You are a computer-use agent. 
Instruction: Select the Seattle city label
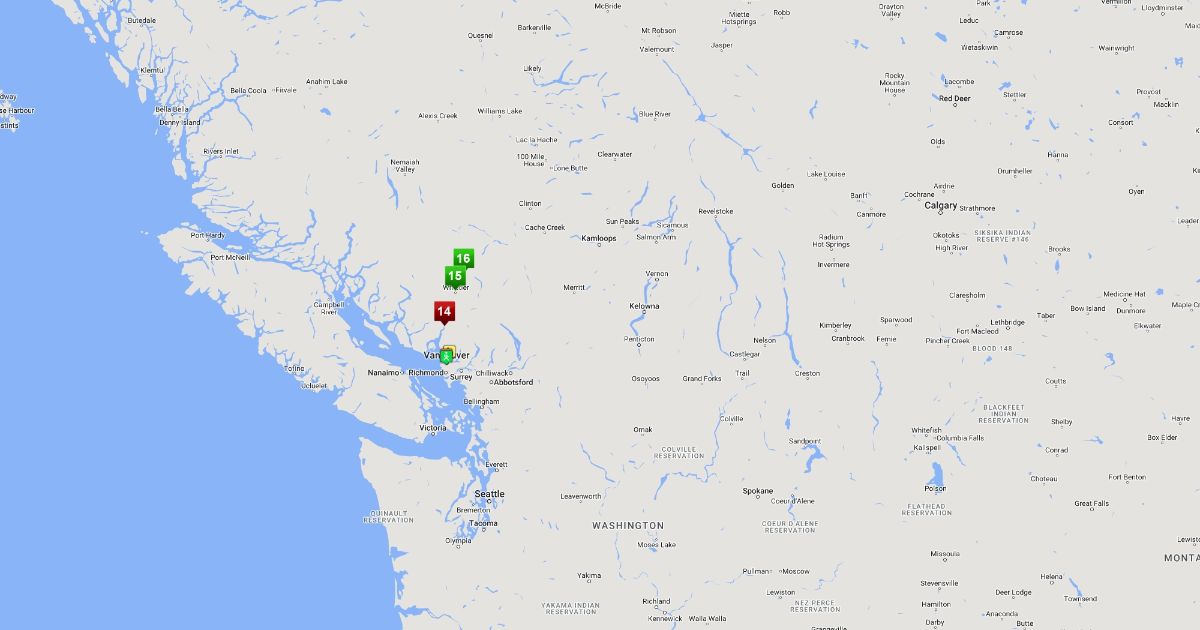[490, 494]
